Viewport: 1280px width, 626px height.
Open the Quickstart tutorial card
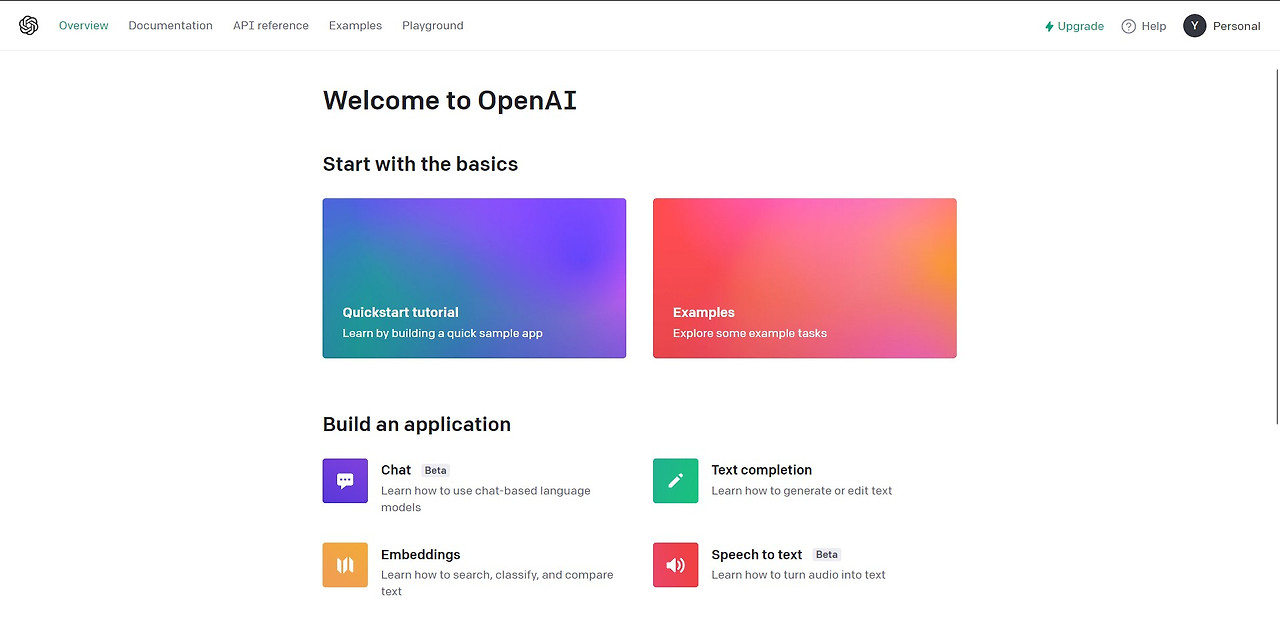click(x=474, y=278)
